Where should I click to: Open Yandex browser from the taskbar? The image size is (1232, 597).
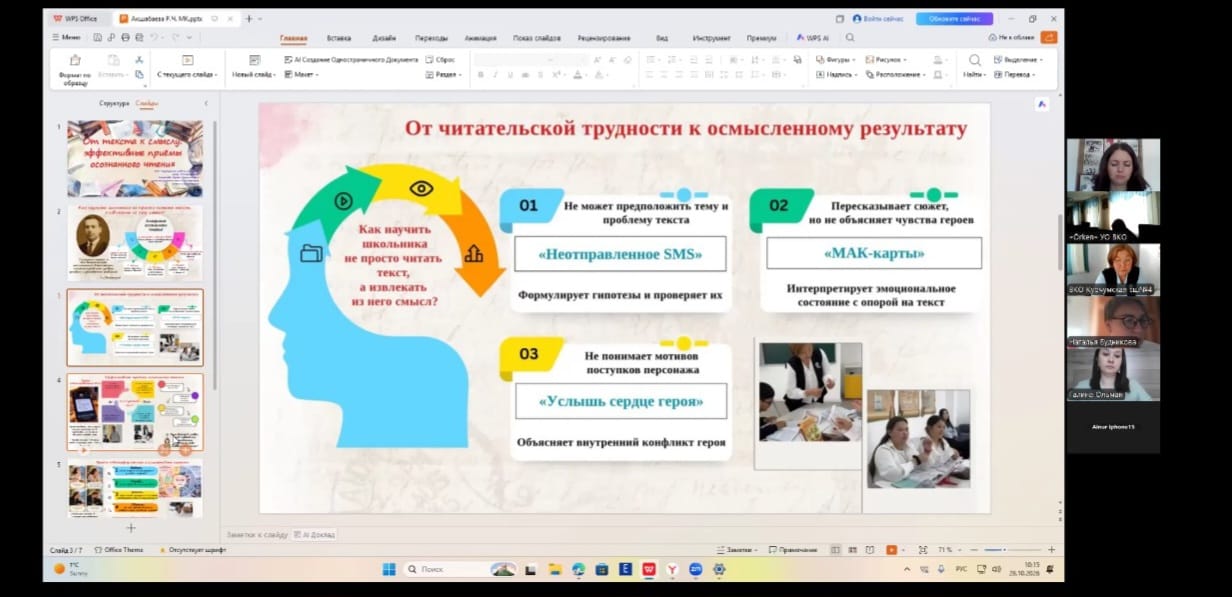point(672,569)
